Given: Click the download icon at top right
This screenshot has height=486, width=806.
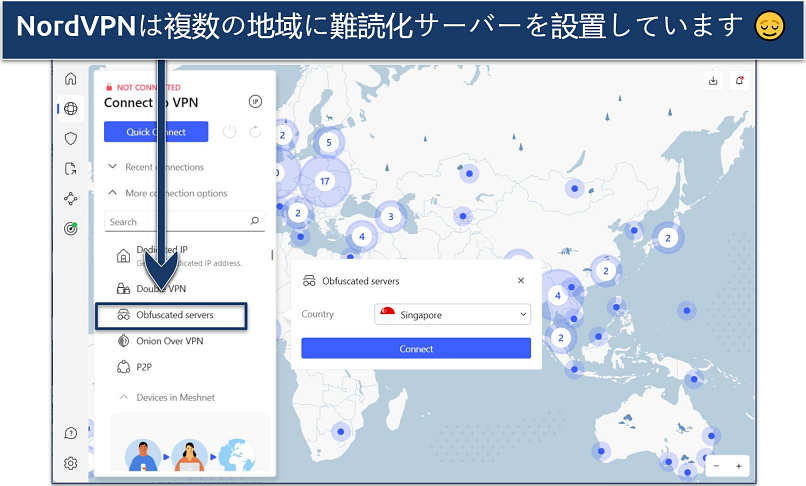Looking at the screenshot, I should (713, 81).
